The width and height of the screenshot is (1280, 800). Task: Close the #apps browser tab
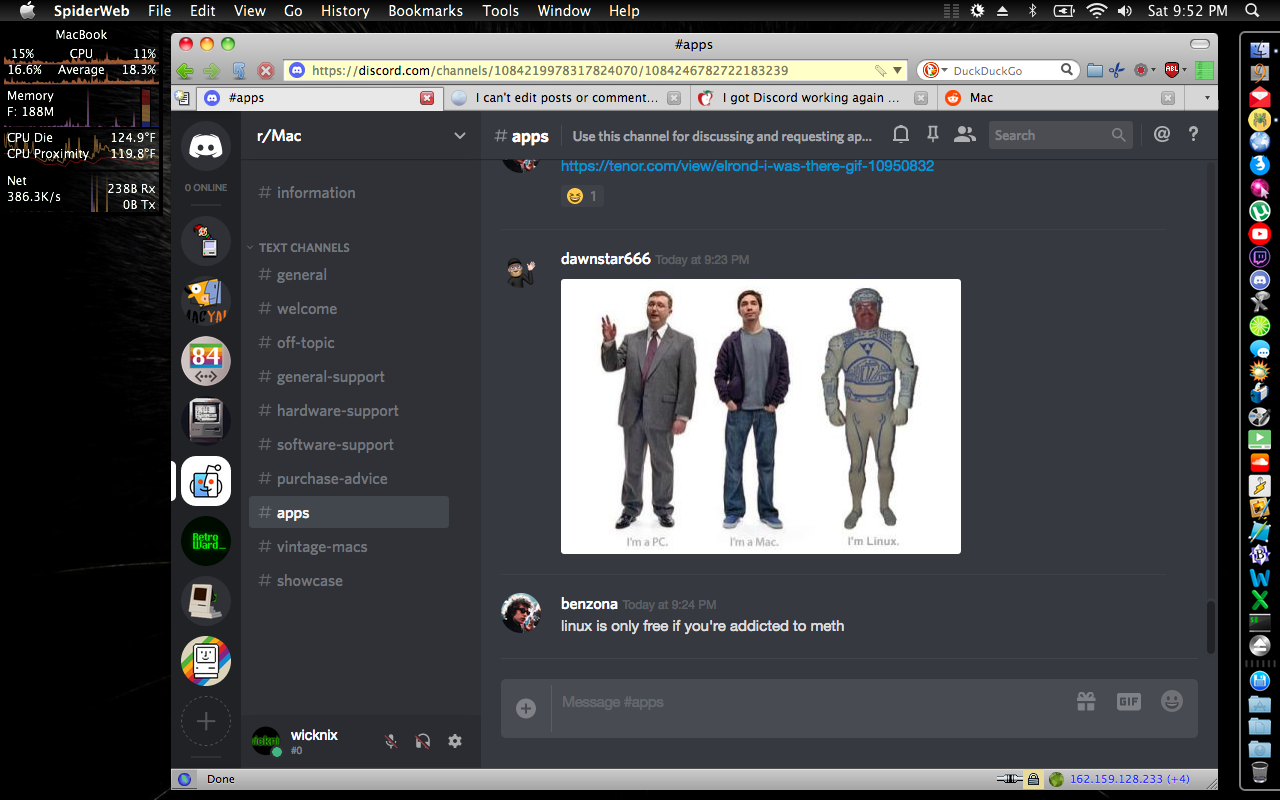point(427,98)
